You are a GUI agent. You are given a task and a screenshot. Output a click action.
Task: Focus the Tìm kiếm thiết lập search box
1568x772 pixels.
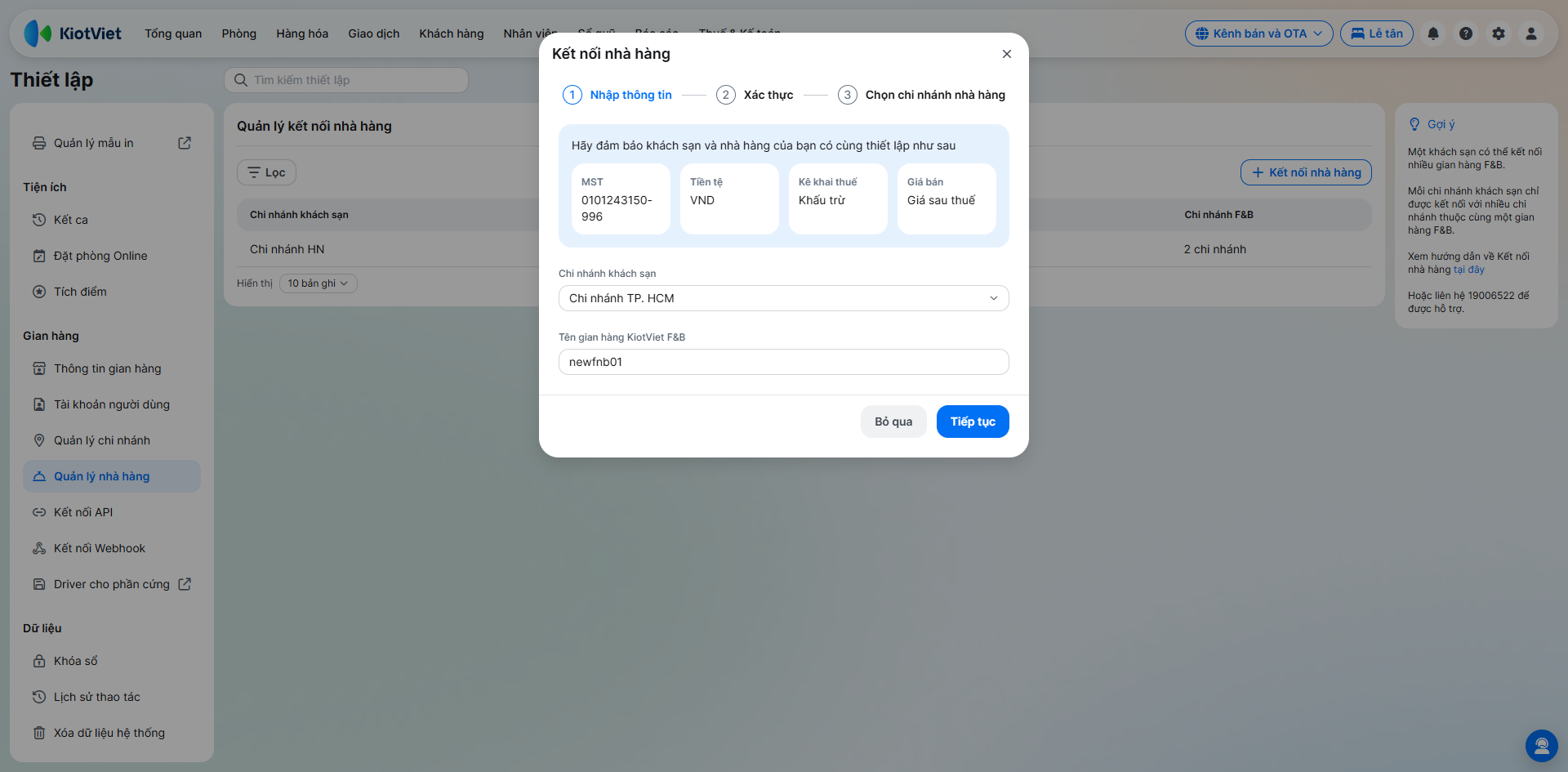tap(346, 80)
